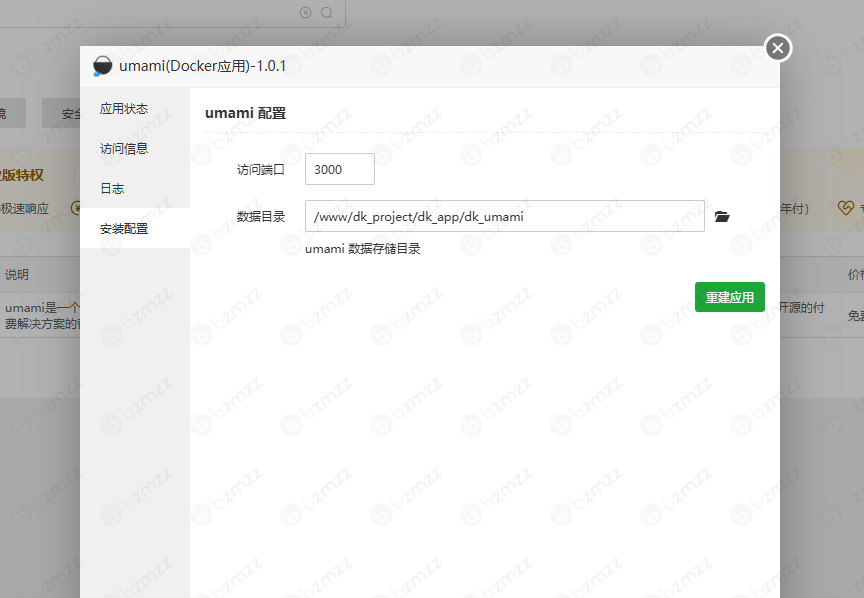Click the umami 配置 heading
The image size is (864, 598).
(245, 113)
